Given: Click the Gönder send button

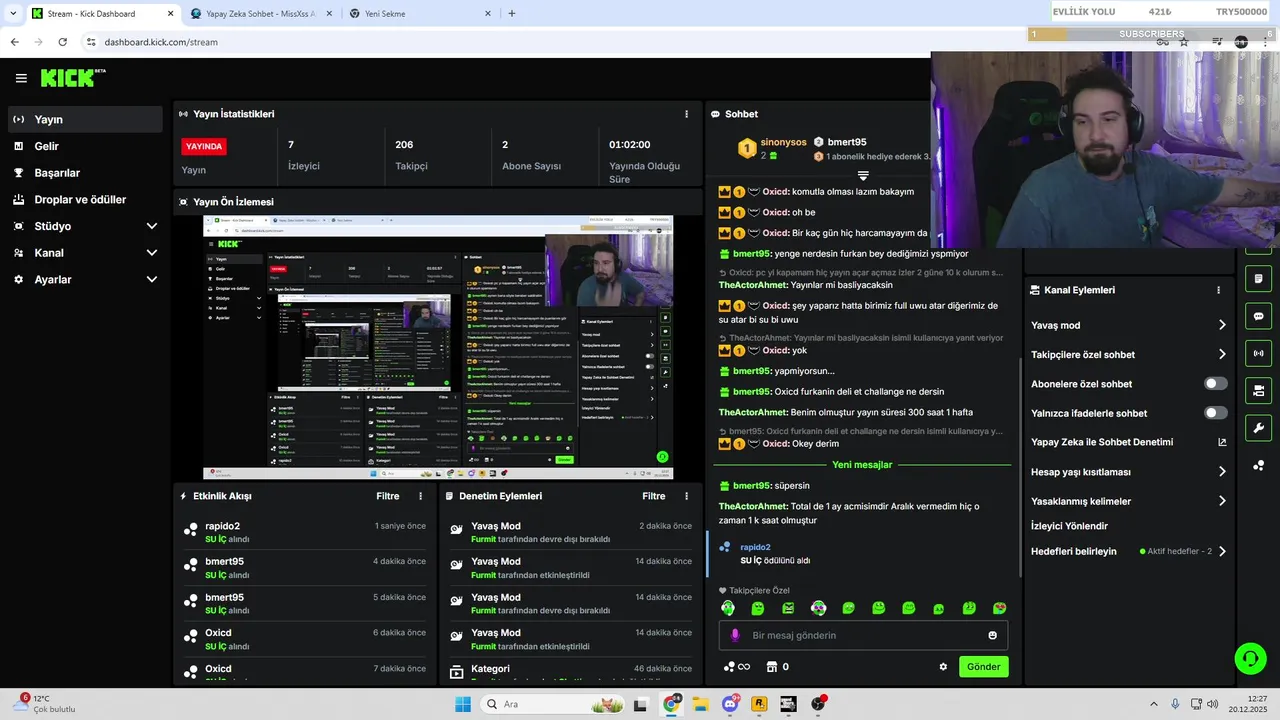Looking at the screenshot, I should (x=983, y=667).
